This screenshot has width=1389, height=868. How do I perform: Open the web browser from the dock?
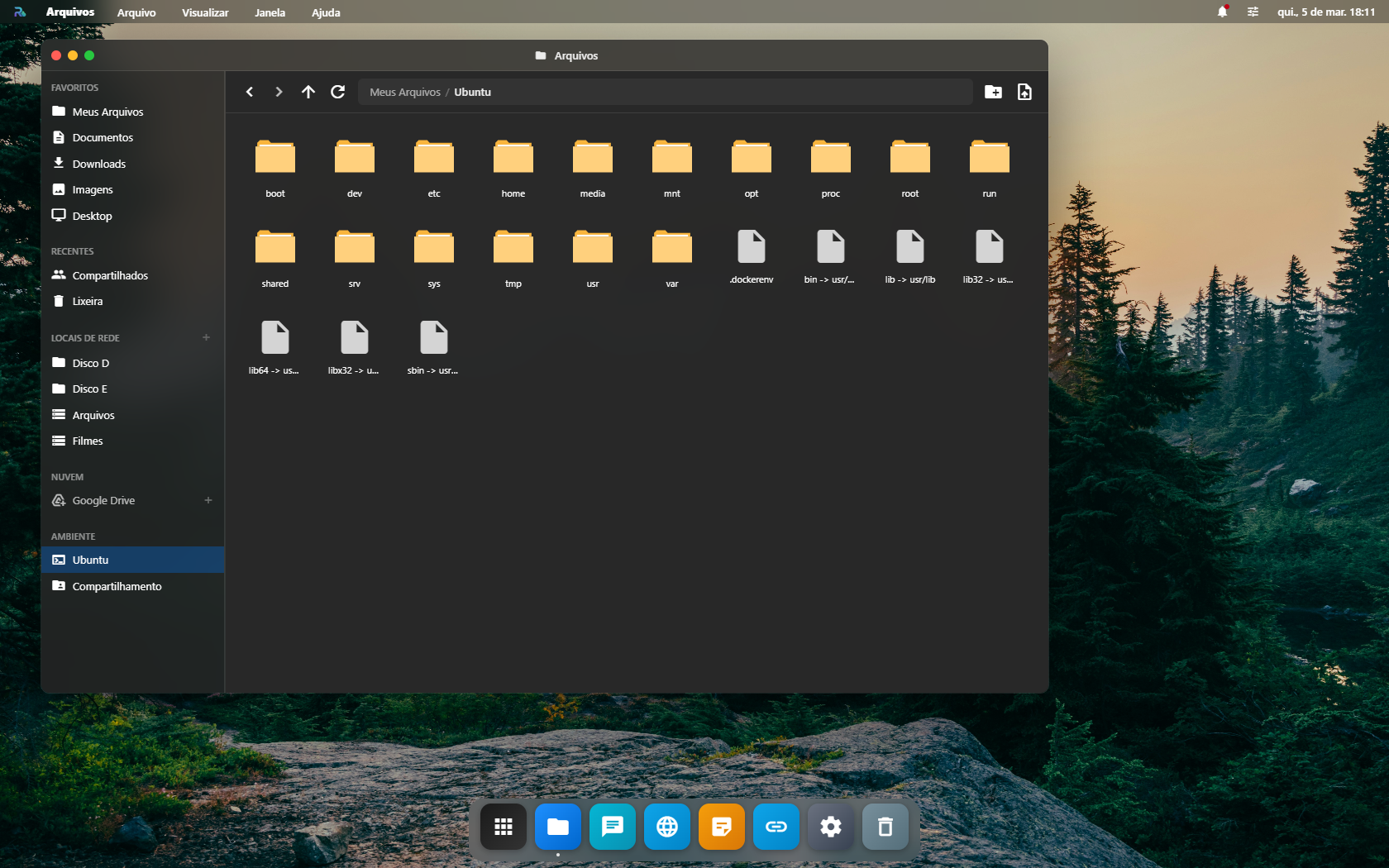[x=666, y=827]
